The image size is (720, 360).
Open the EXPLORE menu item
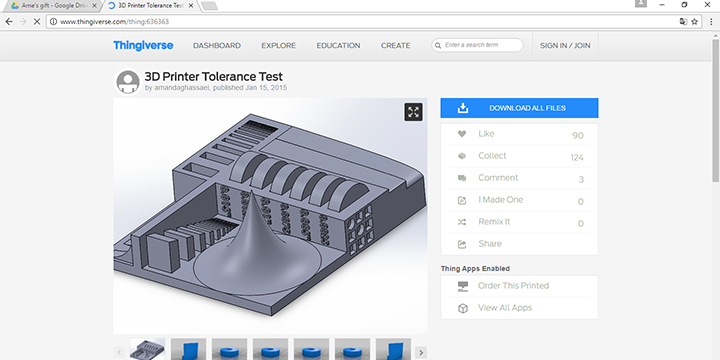(279, 45)
